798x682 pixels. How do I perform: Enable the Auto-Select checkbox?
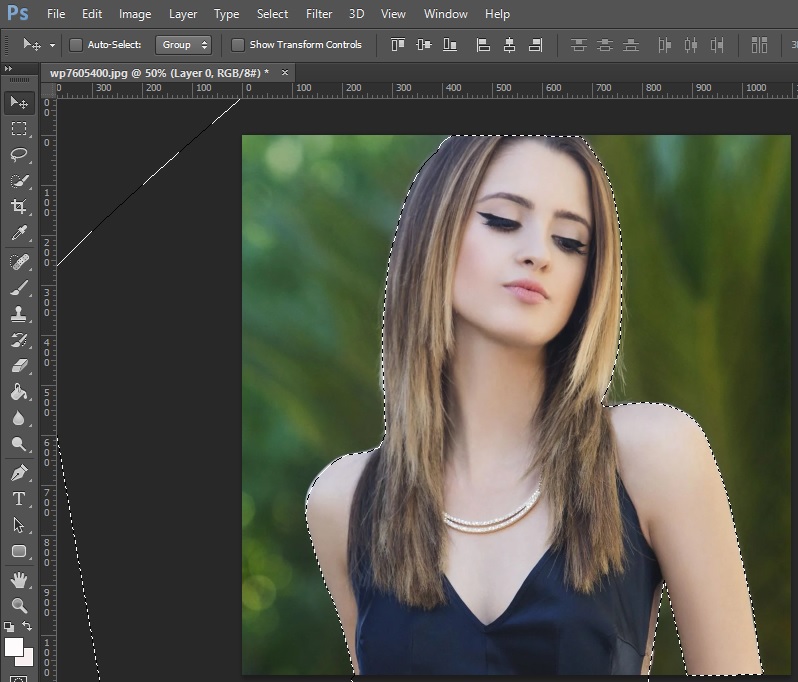(x=76, y=45)
